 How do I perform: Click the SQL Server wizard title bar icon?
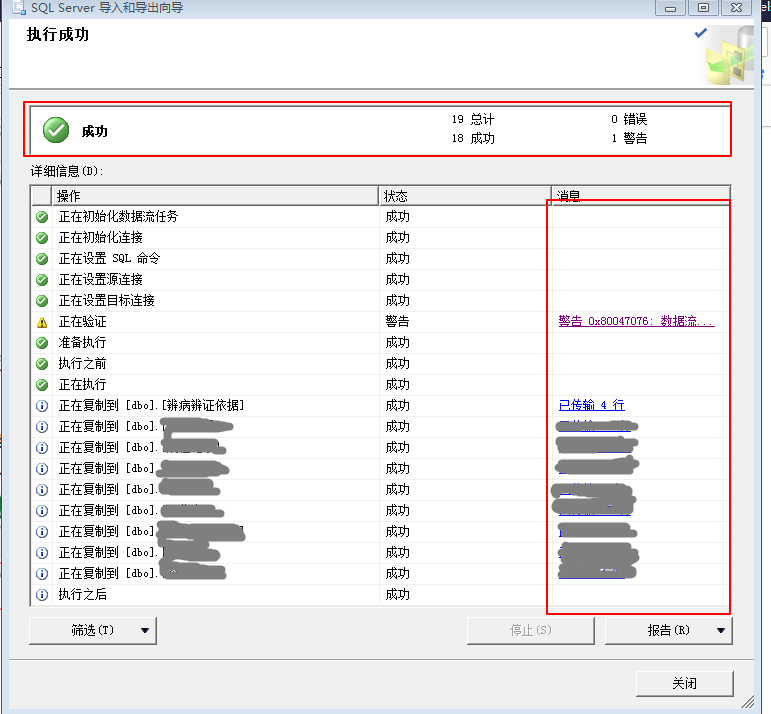[x=19, y=7]
